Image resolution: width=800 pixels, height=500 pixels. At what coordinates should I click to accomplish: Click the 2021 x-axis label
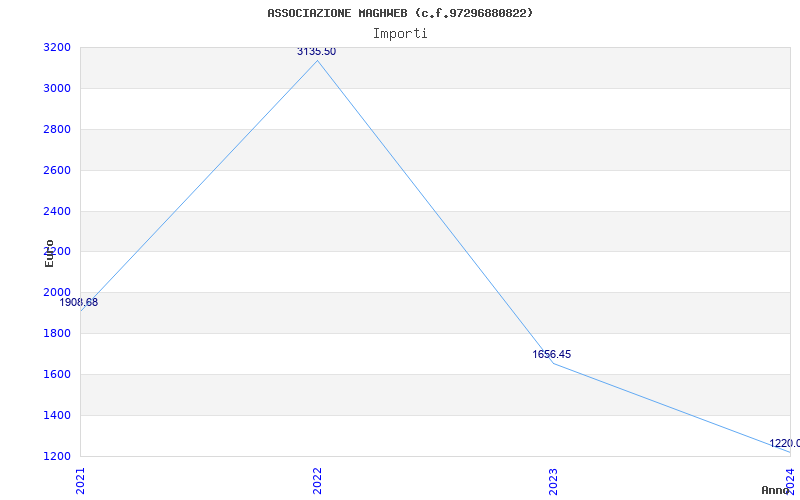click(x=80, y=481)
